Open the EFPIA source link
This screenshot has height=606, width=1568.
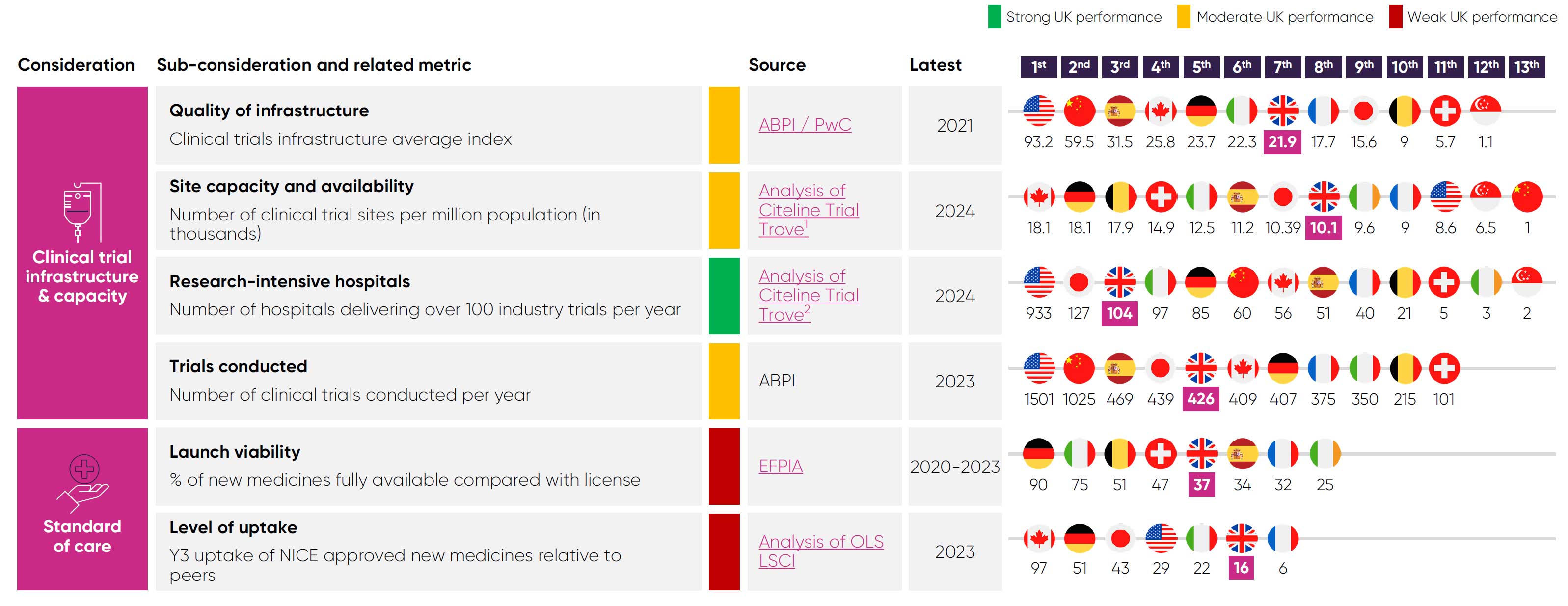(781, 467)
